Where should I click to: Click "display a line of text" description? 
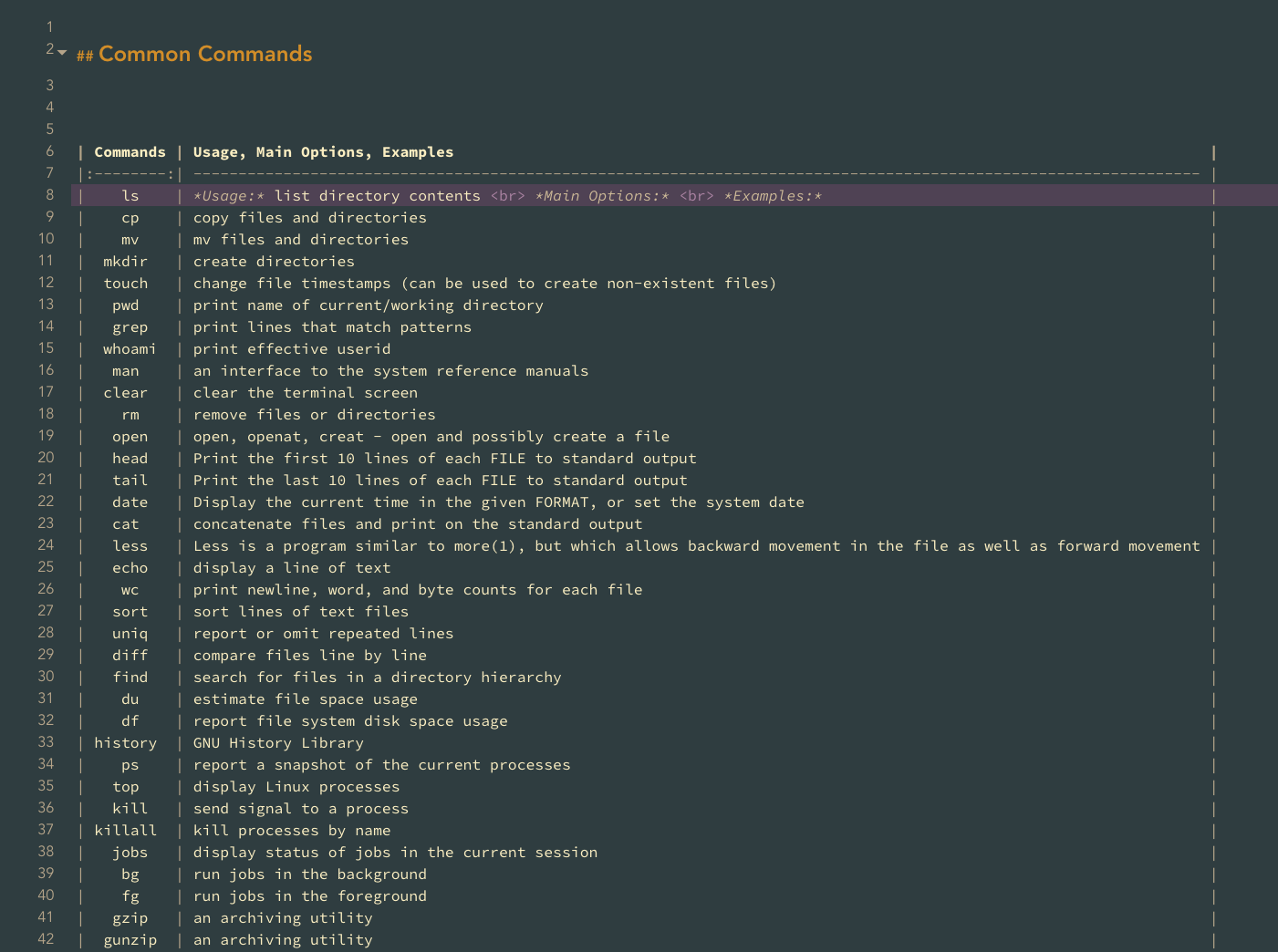pyautogui.click(x=292, y=568)
